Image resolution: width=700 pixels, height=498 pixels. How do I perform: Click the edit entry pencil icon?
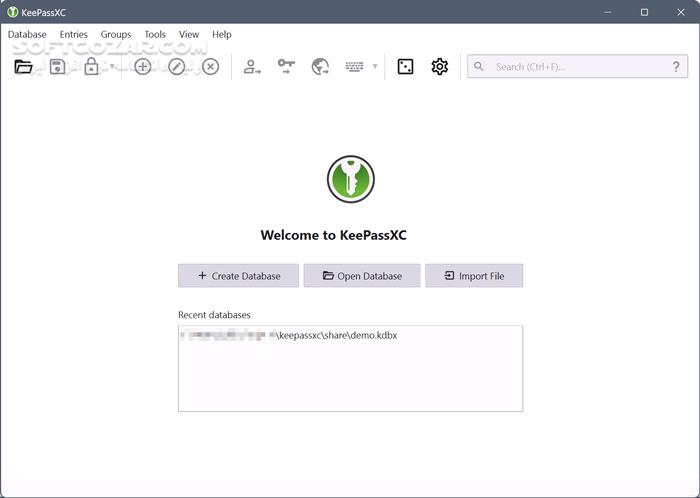177,66
